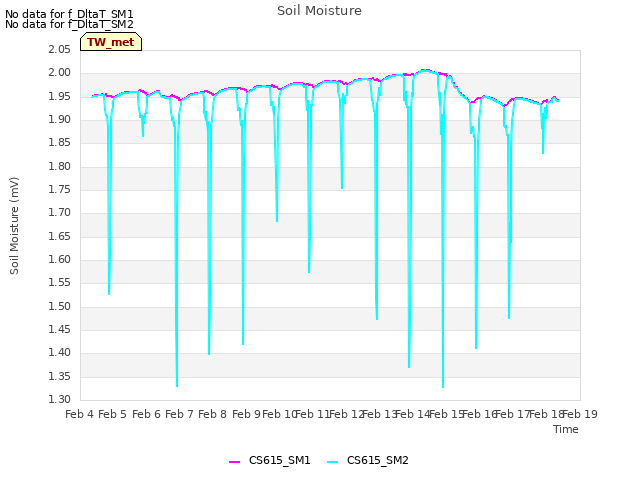Click the Feb 12 x-axis tick label

click(x=346, y=414)
